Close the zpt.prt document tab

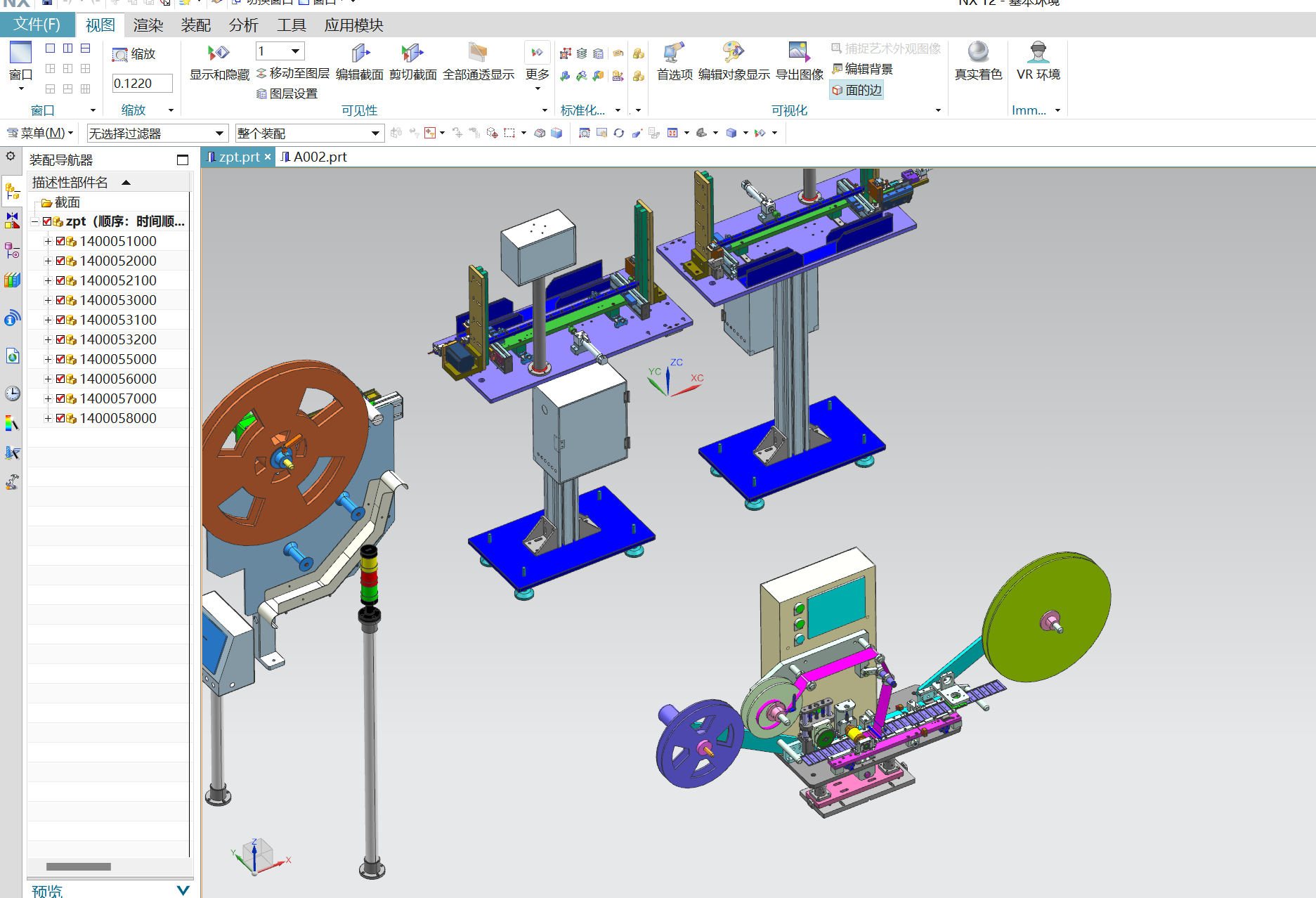click(x=268, y=157)
